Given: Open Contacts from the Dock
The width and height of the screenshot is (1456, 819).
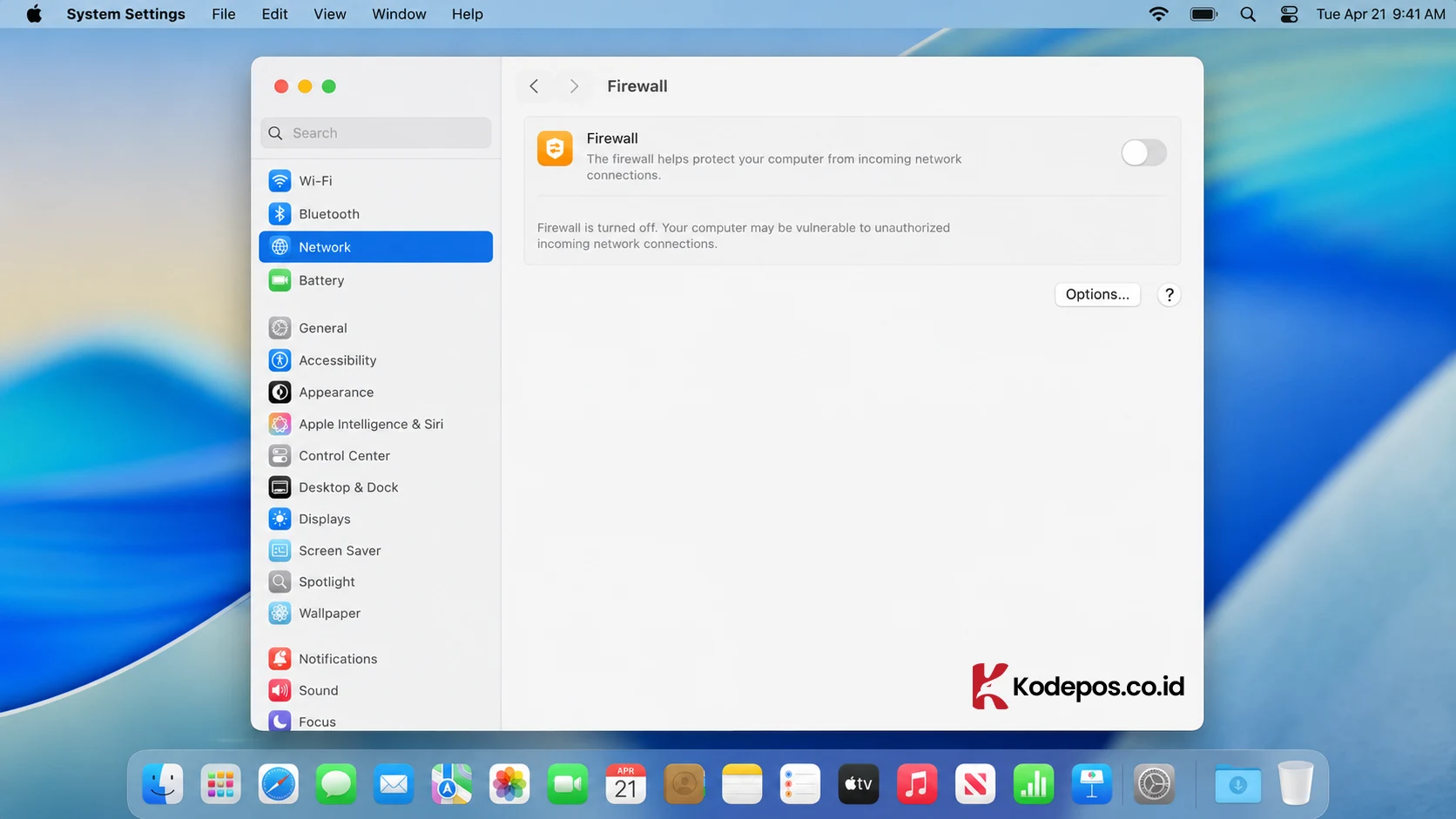Looking at the screenshot, I should tap(684, 784).
